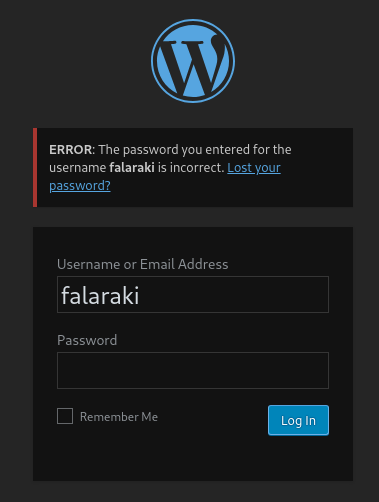379x502 pixels.
Task: Click the blue ring edge of WordPress logo
Action: click(x=152, y=61)
